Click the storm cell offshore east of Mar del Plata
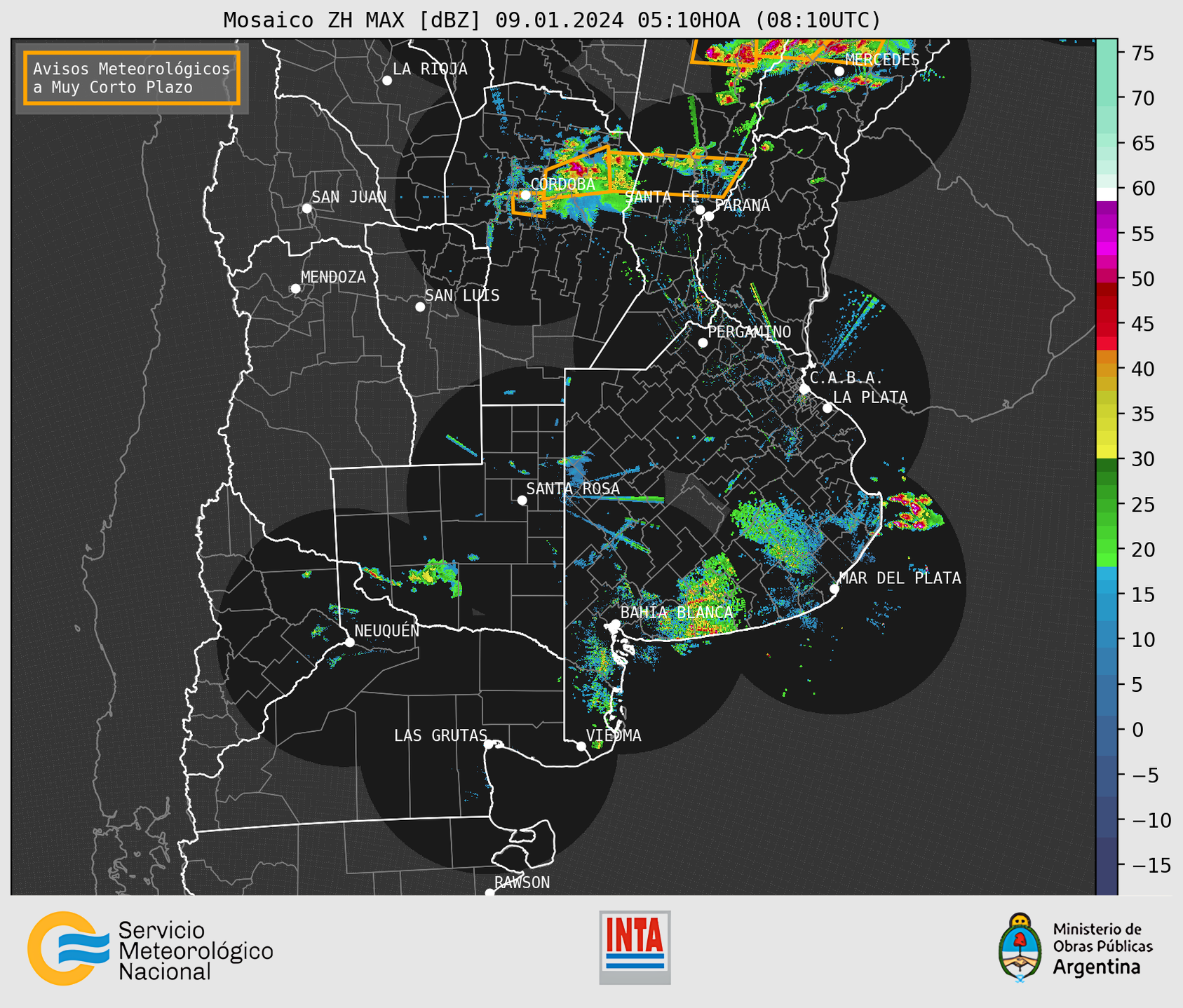Screen dimensions: 1183x1008 point(913,512)
